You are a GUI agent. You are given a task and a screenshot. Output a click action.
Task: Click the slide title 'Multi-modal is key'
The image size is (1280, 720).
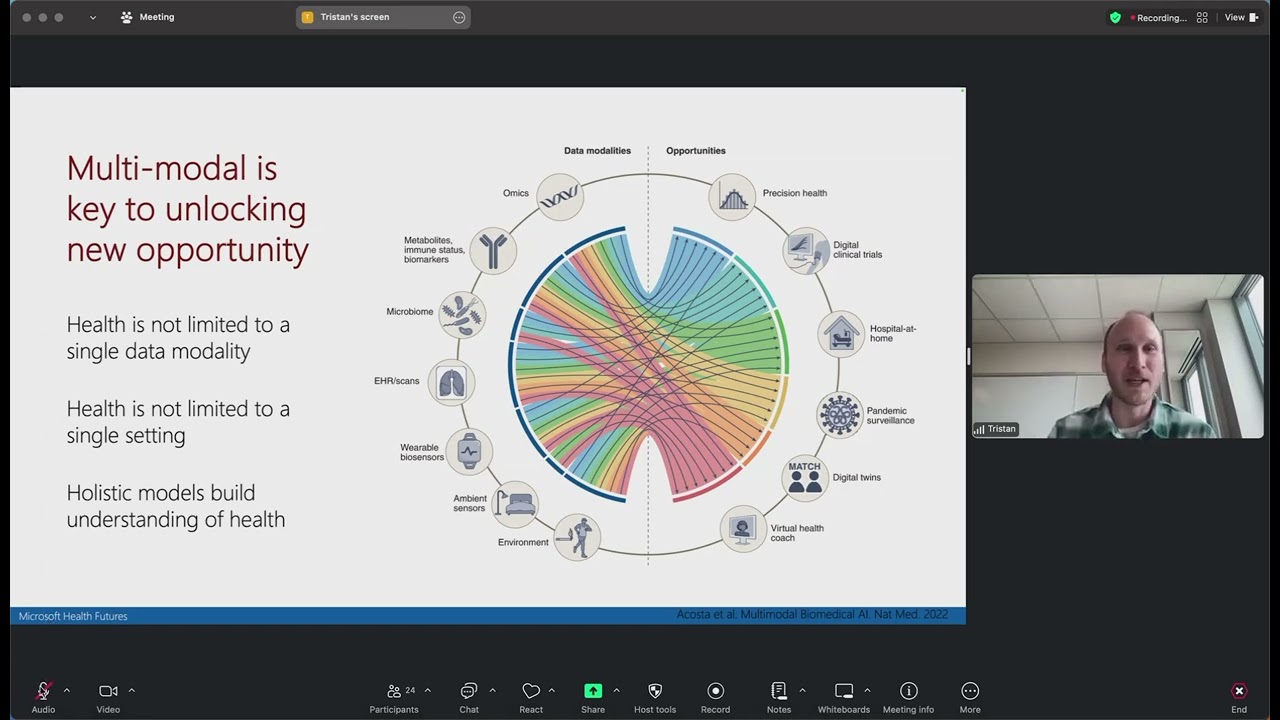188,208
